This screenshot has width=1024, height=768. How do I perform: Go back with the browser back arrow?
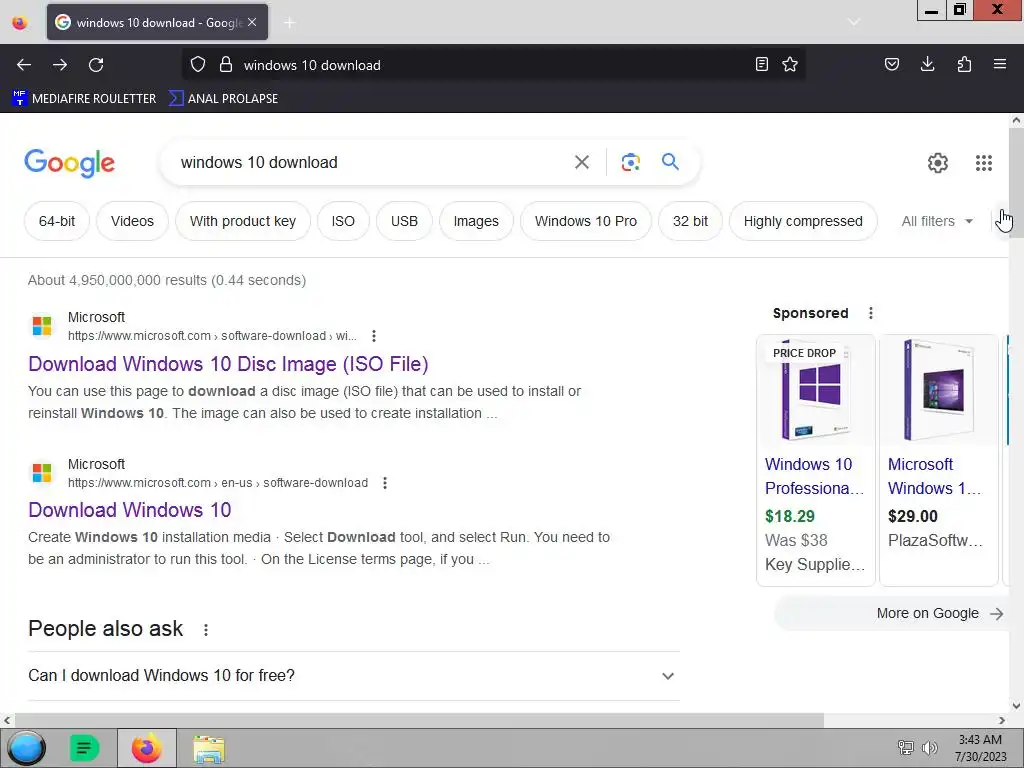click(x=24, y=65)
